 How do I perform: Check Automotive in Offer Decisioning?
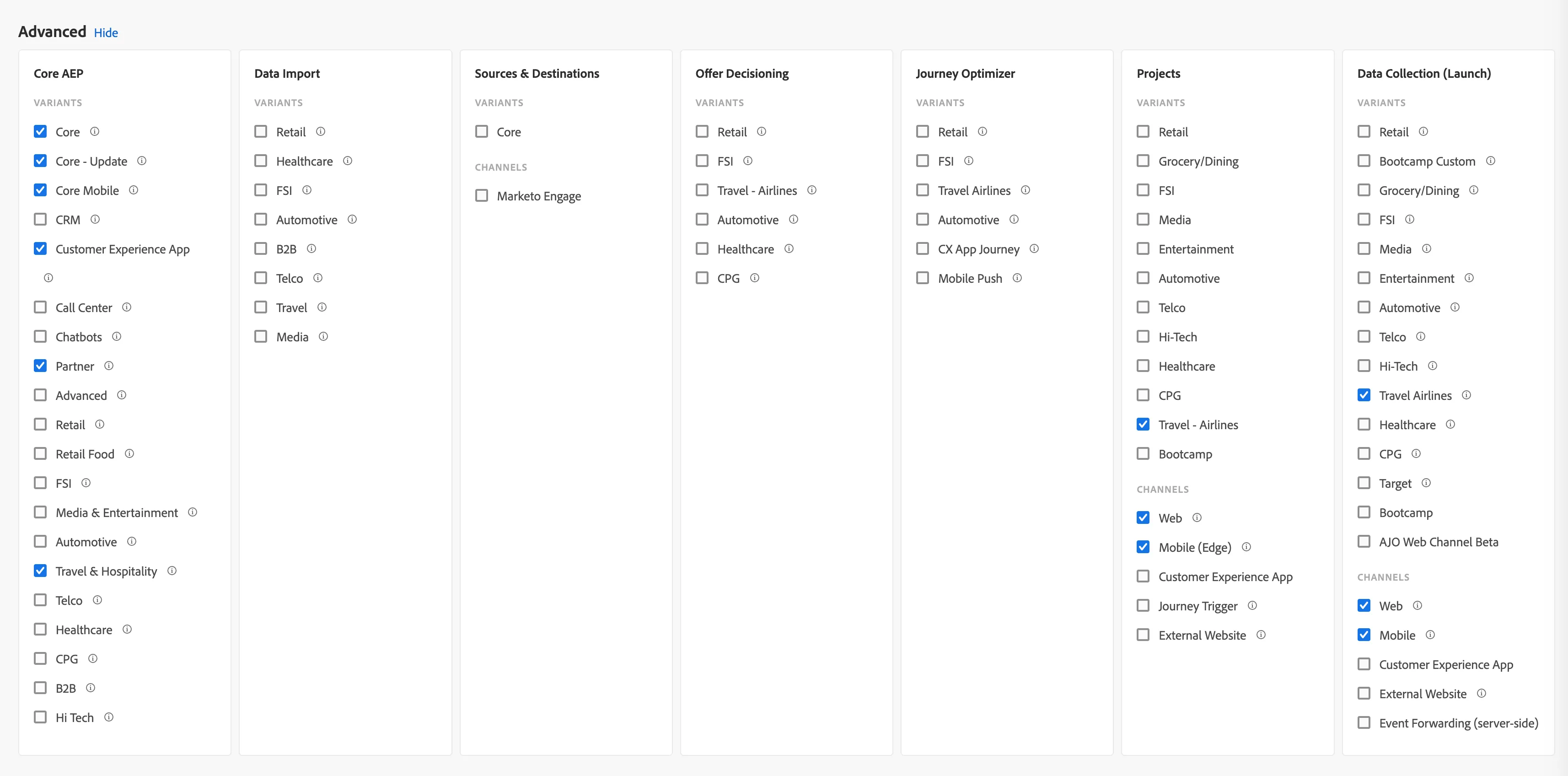click(702, 219)
